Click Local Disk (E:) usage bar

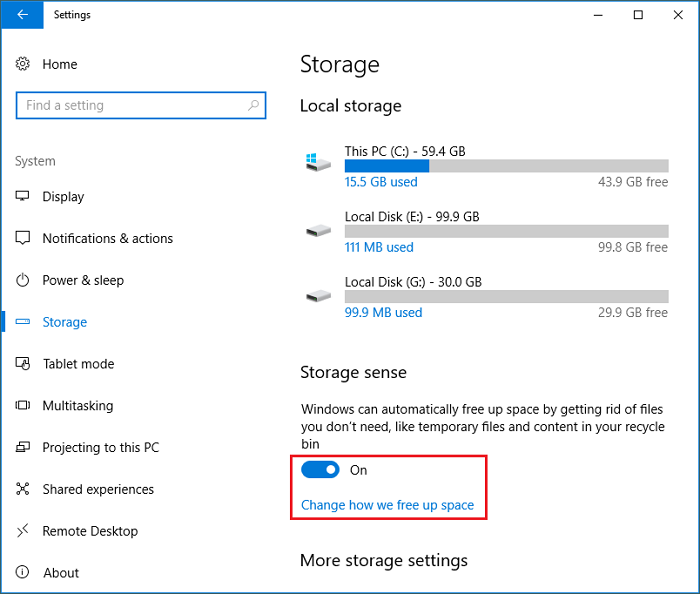[506, 231]
